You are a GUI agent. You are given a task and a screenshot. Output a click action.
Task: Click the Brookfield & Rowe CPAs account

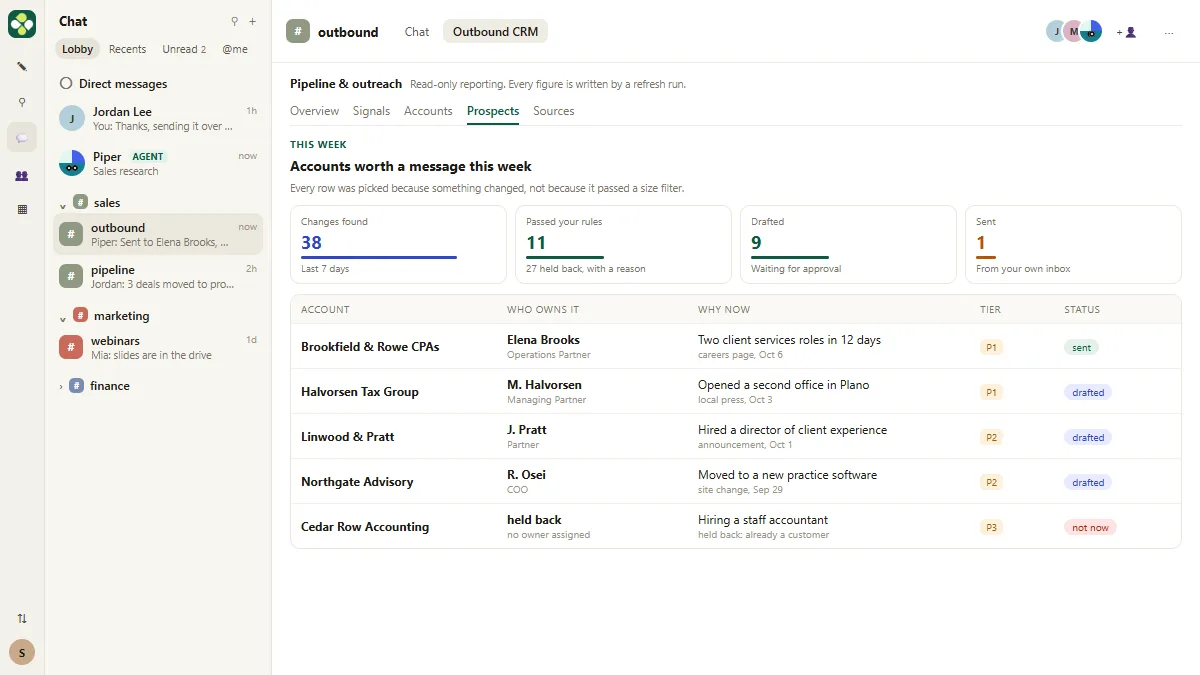370,347
